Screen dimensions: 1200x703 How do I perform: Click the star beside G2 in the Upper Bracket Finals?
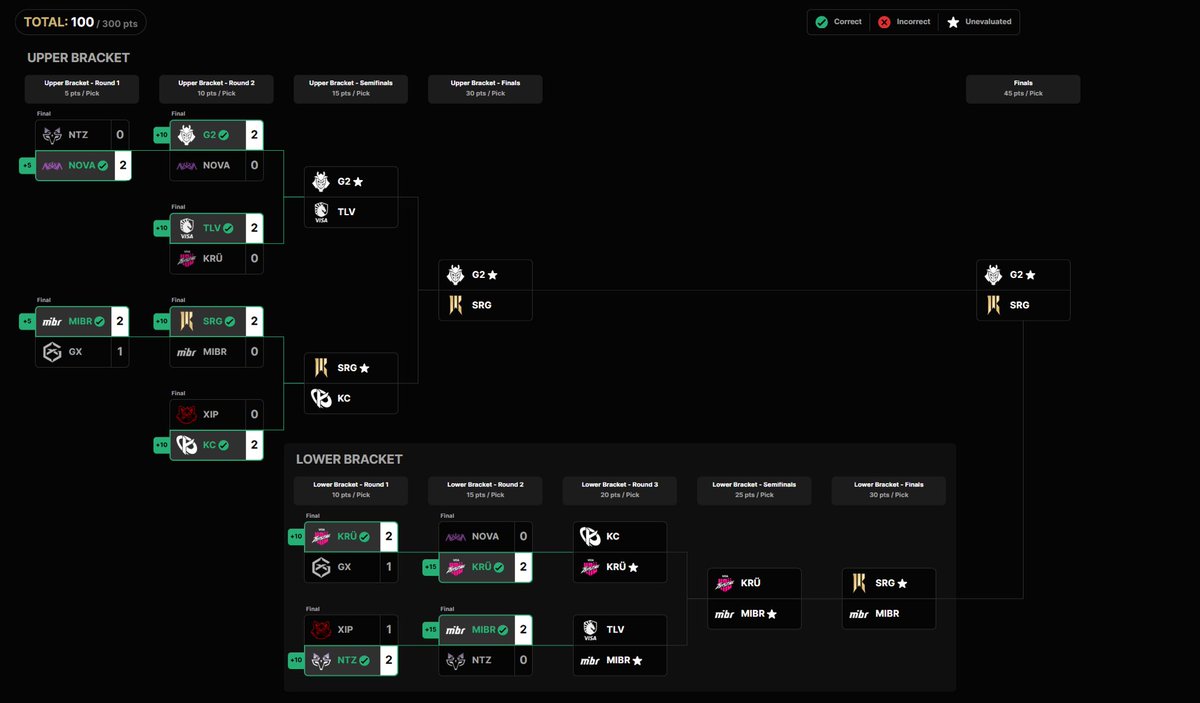click(x=492, y=275)
